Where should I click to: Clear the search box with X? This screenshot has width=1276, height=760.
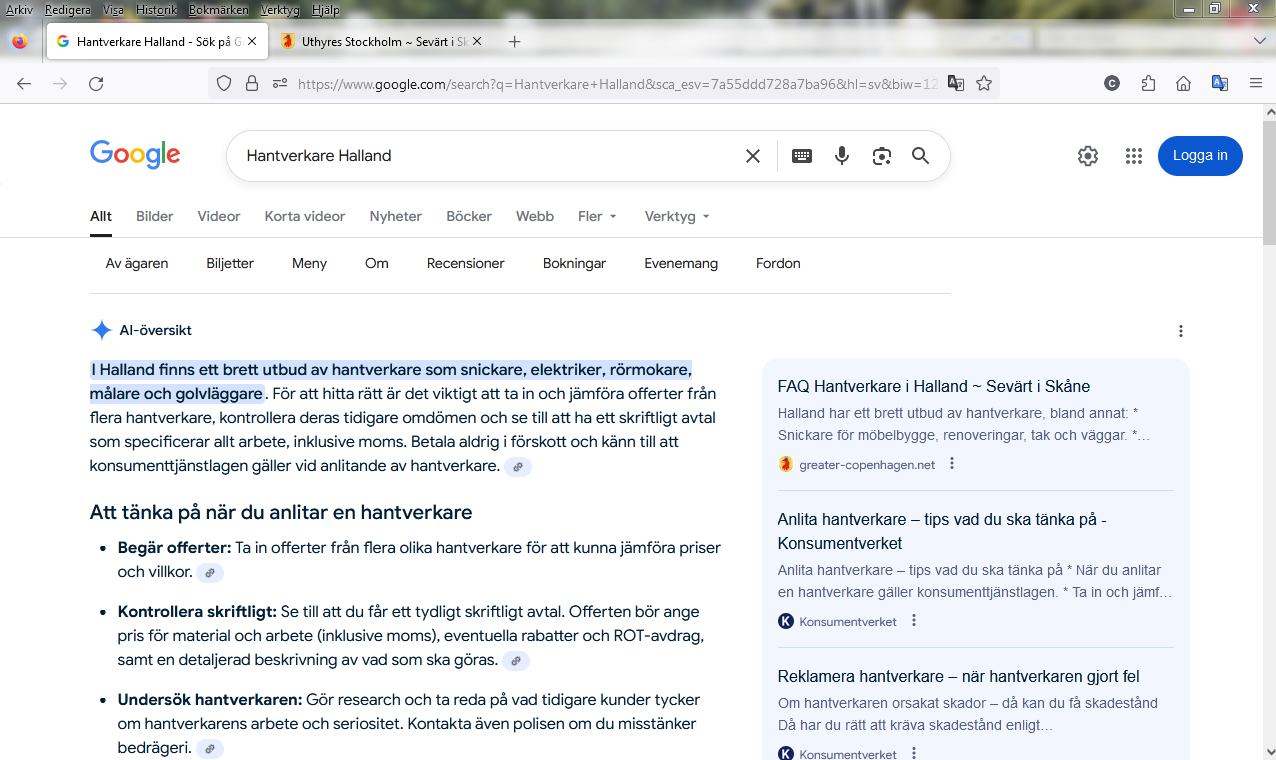pos(753,156)
